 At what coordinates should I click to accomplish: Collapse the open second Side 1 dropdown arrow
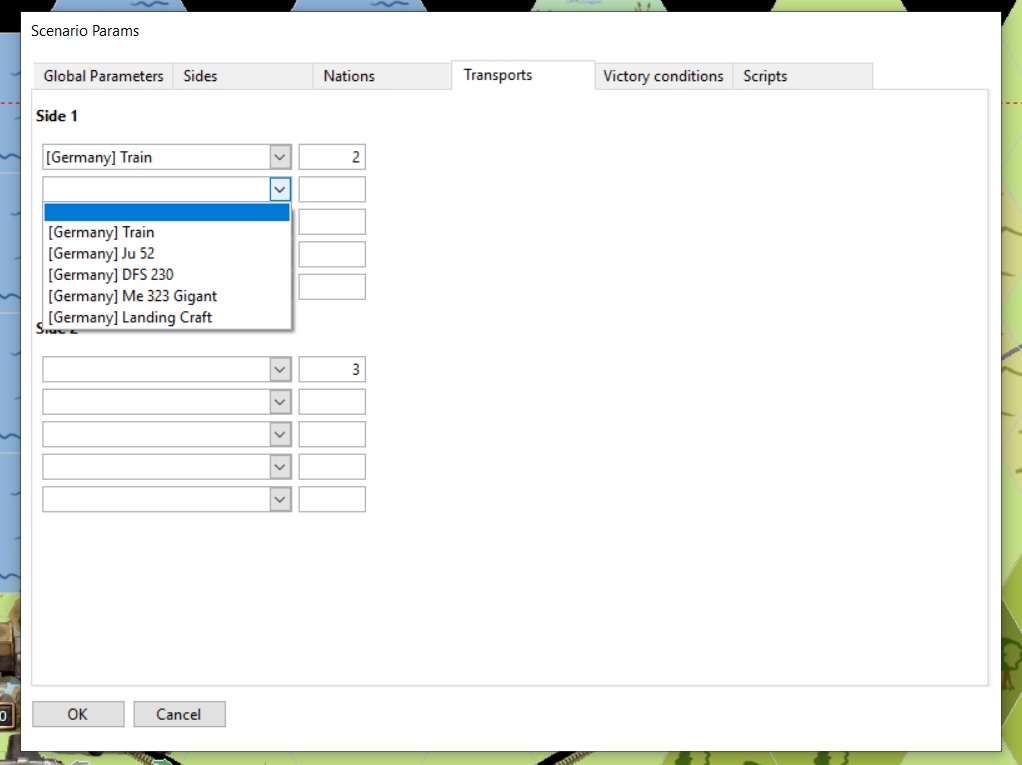[280, 189]
